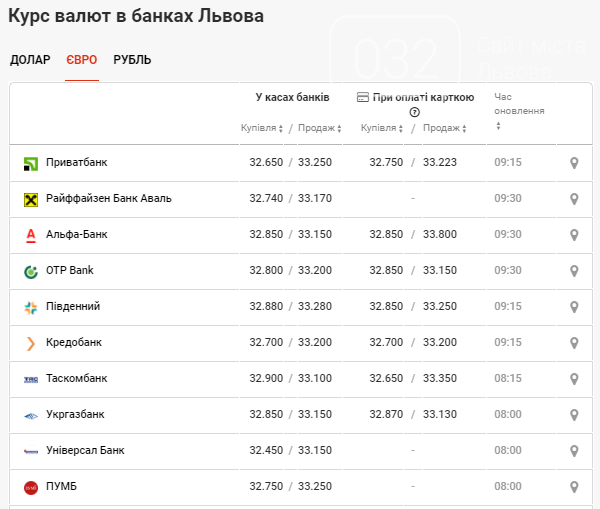Sort by update time column
This screenshot has height=509, width=600.
point(518,111)
